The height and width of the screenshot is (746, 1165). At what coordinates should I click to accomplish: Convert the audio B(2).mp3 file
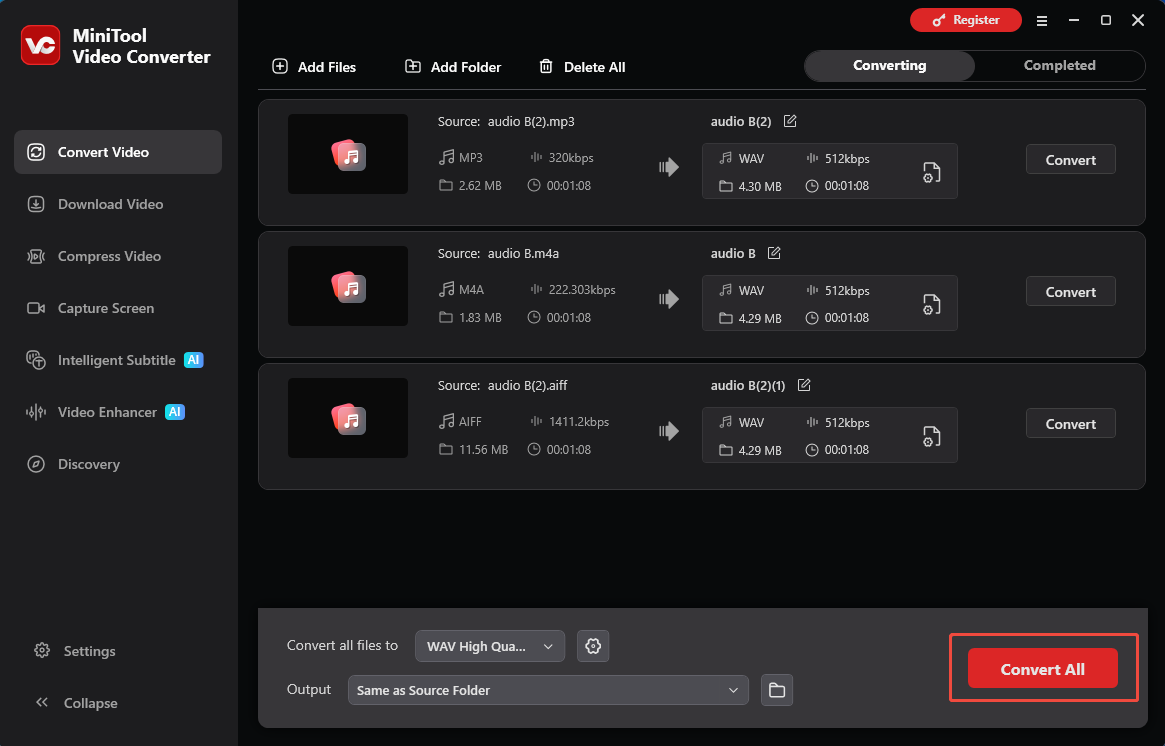1070,160
